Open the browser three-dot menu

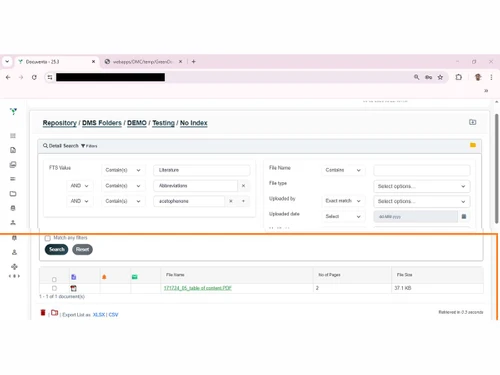pos(491,77)
